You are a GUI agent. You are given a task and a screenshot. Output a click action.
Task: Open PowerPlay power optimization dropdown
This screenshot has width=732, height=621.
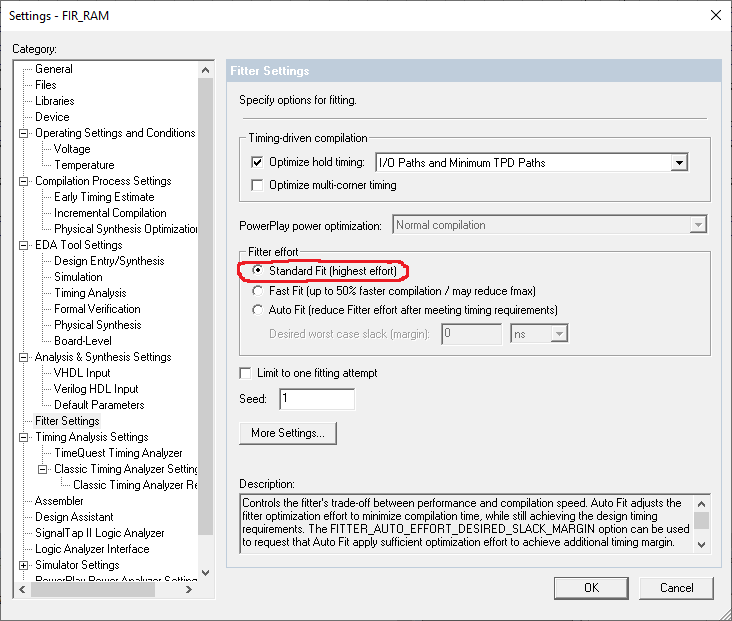[x=698, y=225]
